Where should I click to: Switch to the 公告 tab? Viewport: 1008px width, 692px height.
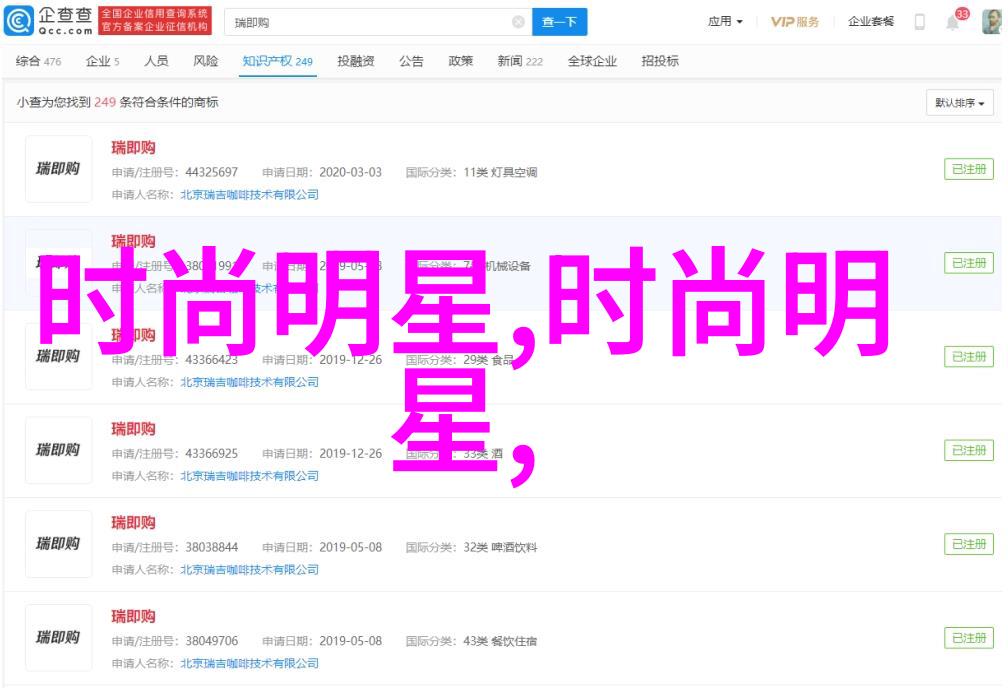(x=411, y=61)
